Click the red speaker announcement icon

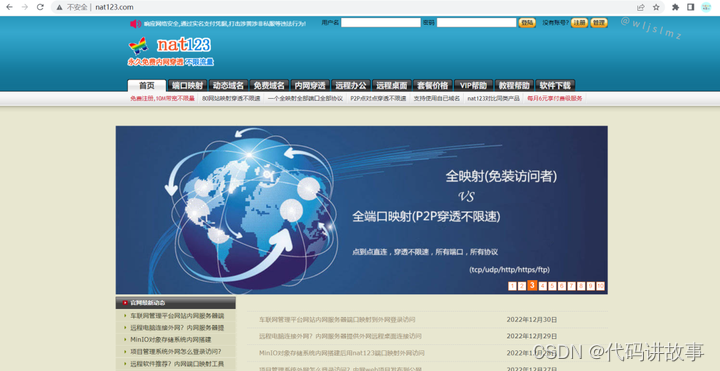135,23
